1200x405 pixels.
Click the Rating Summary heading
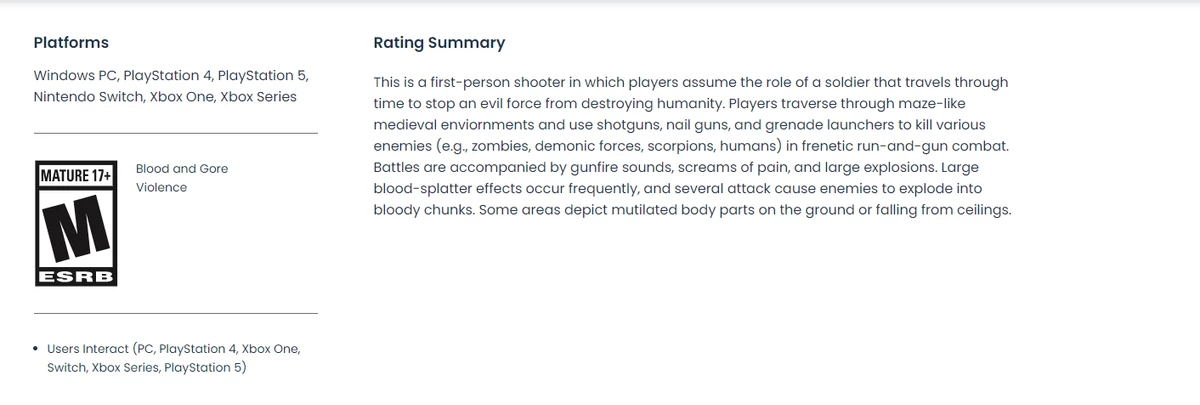[x=439, y=42]
